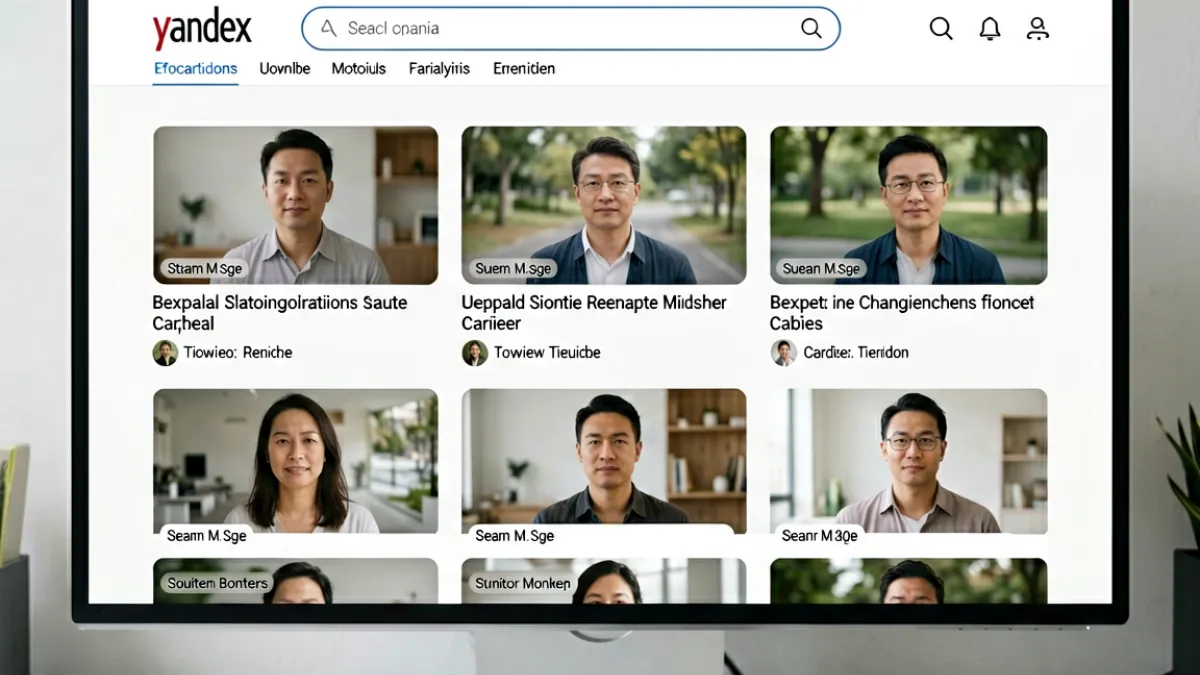Switch to the Efocartidons tab
Viewport: 1200px width, 675px height.
pyautogui.click(x=195, y=69)
